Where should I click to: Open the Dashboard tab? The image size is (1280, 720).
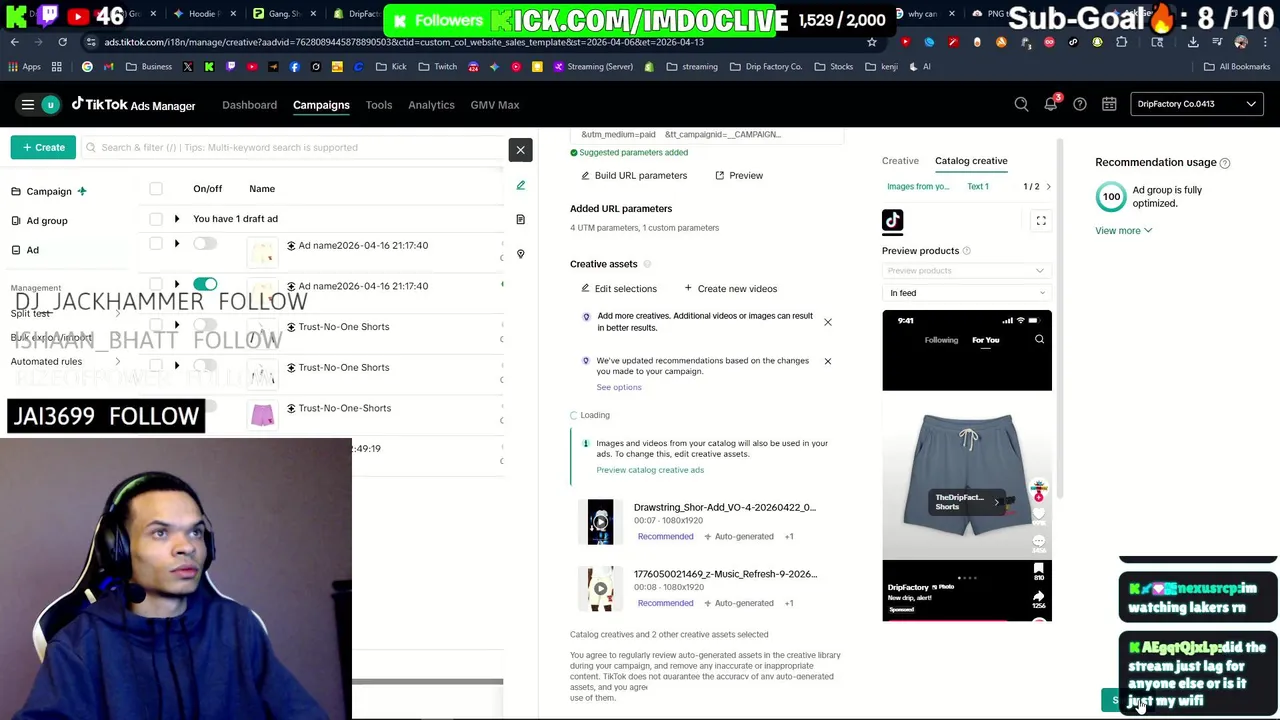pos(249,105)
